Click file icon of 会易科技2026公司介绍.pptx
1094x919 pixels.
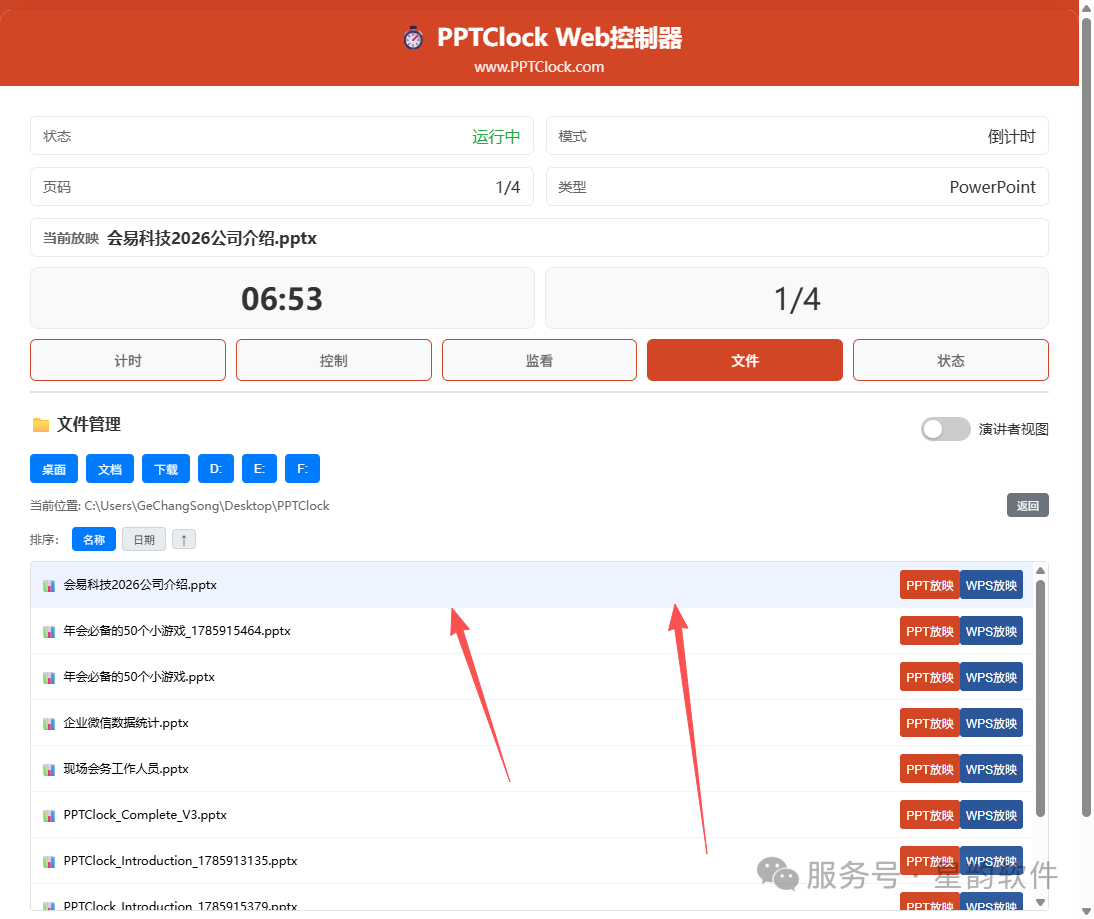point(49,585)
